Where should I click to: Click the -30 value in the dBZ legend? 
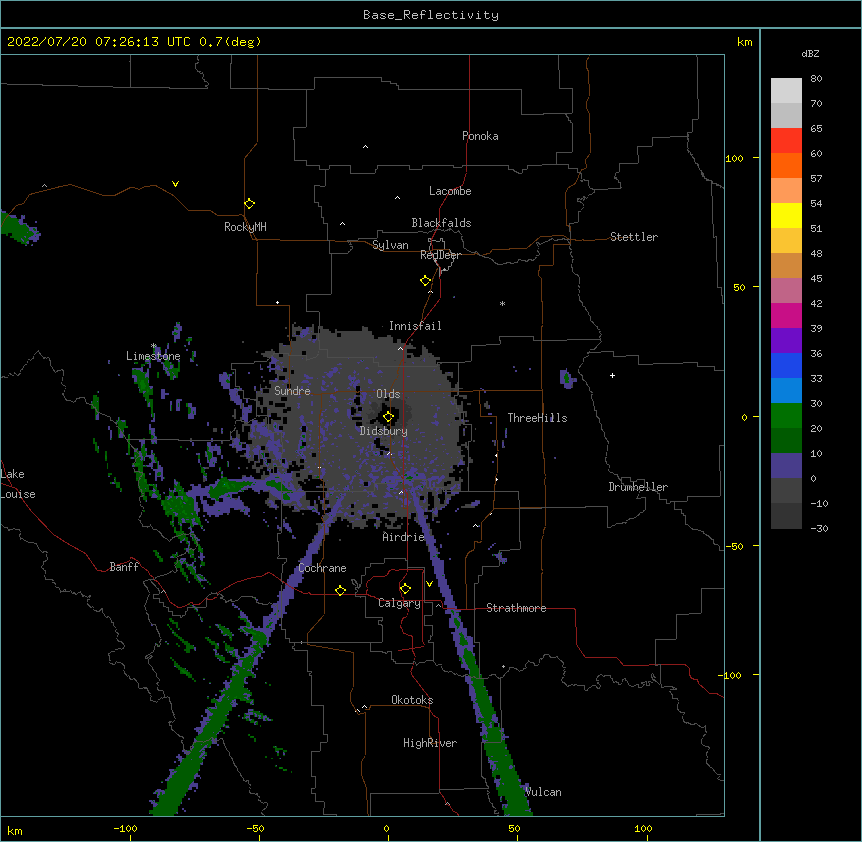819,528
